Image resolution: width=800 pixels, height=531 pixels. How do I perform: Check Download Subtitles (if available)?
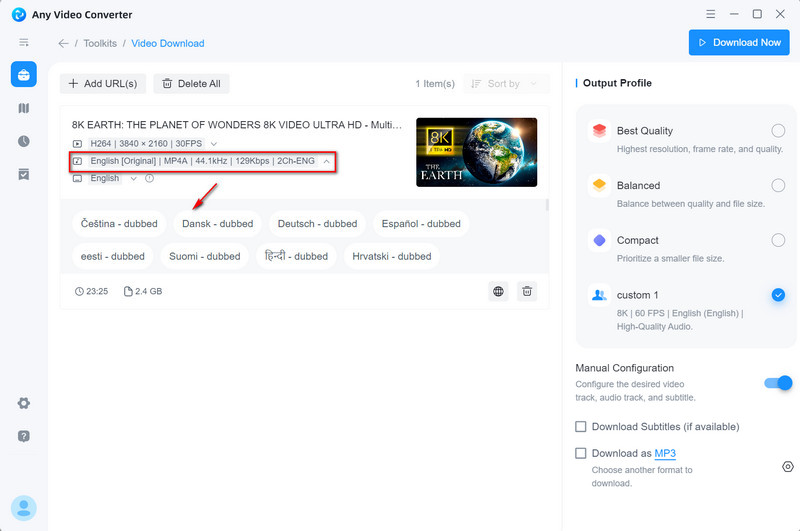[x=581, y=426]
